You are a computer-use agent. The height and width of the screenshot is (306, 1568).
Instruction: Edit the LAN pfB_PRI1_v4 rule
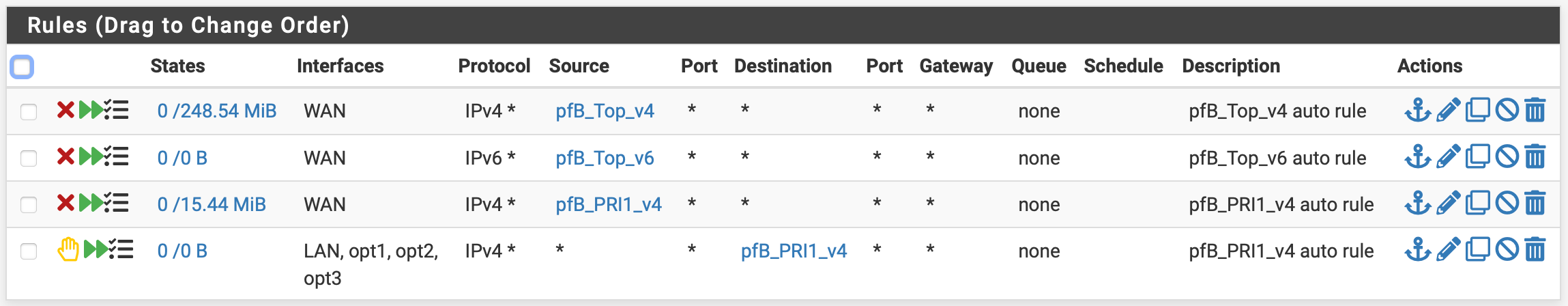[x=1448, y=250]
